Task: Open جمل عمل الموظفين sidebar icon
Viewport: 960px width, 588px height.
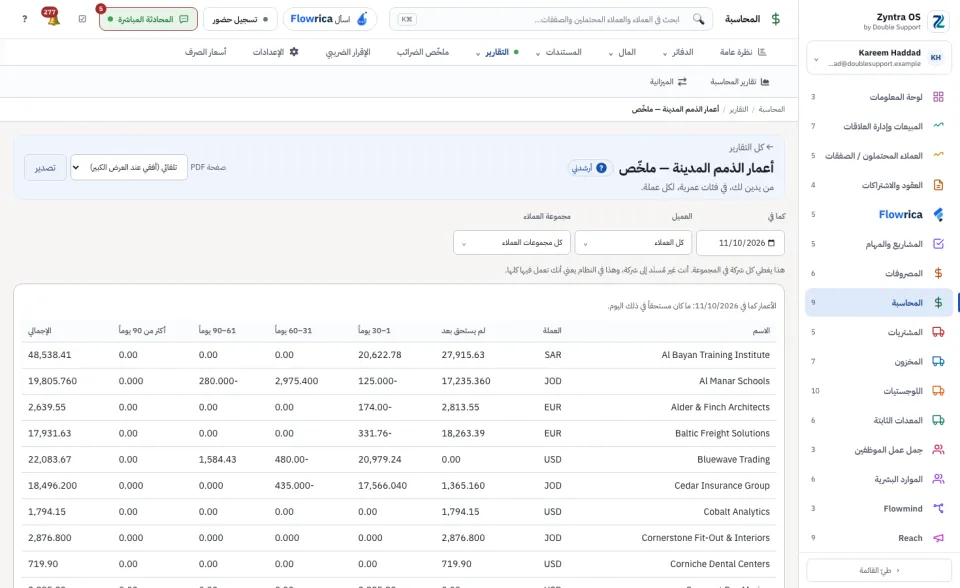Action: (938, 450)
